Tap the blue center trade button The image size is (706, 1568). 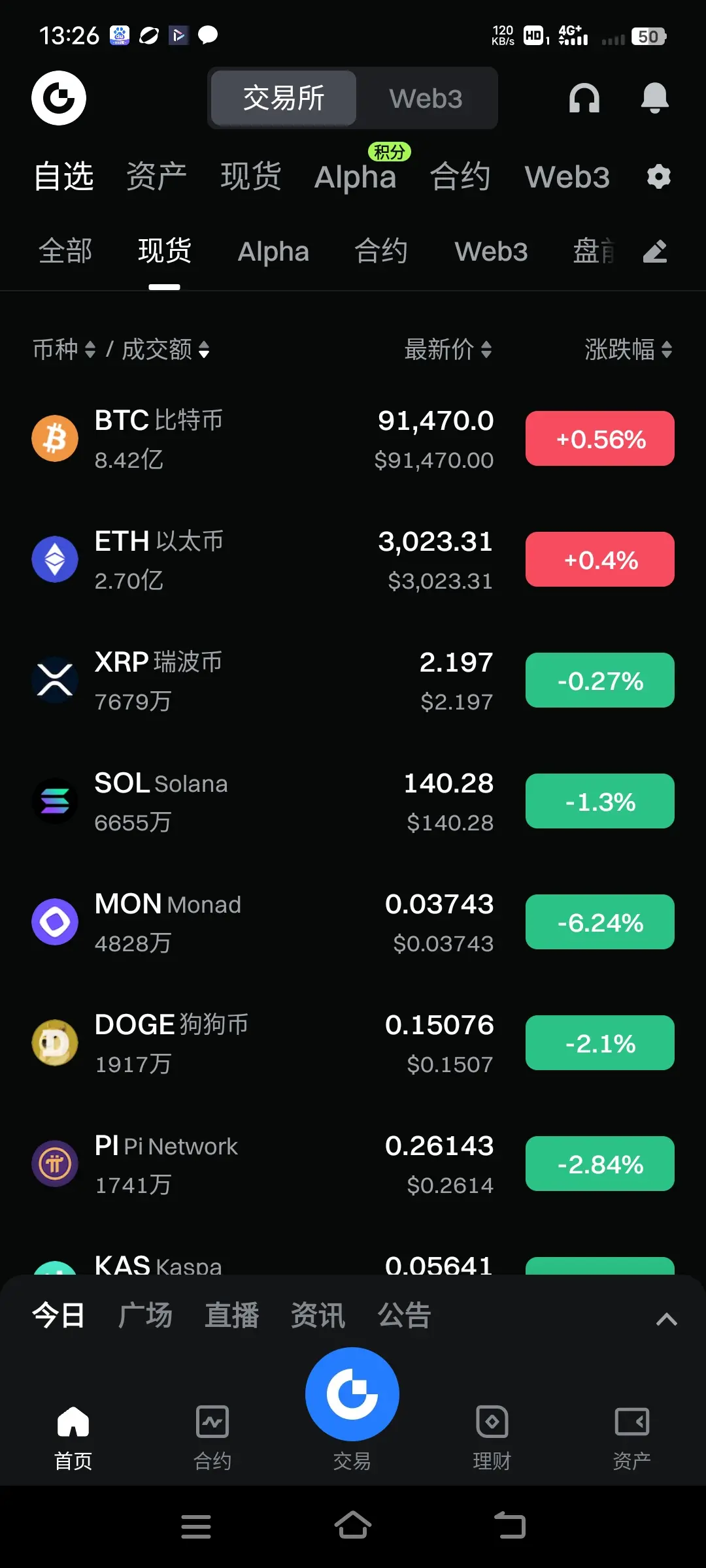(x=352, y=1394)
